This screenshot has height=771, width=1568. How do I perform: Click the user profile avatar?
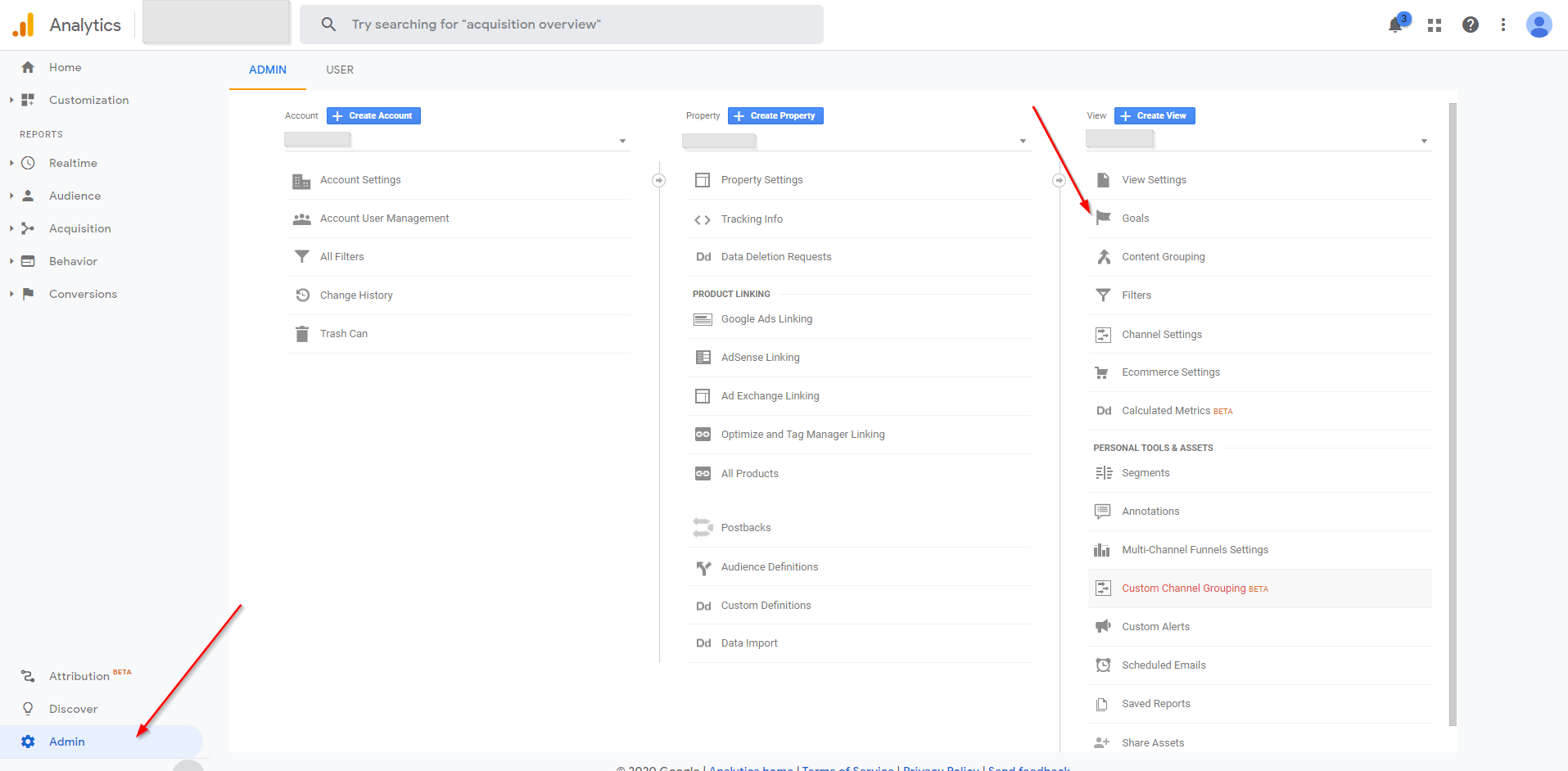pyautogui.click(x=1539, y=25)
